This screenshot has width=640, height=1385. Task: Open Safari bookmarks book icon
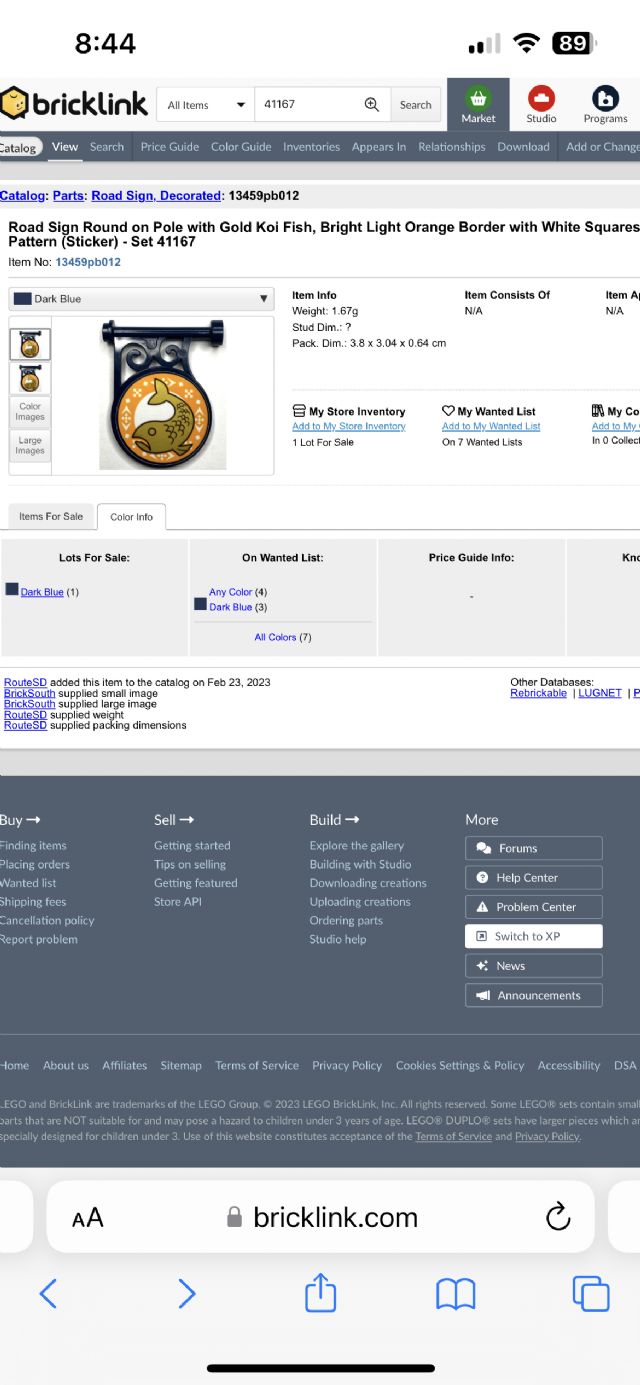click(x=455, y=1294)
